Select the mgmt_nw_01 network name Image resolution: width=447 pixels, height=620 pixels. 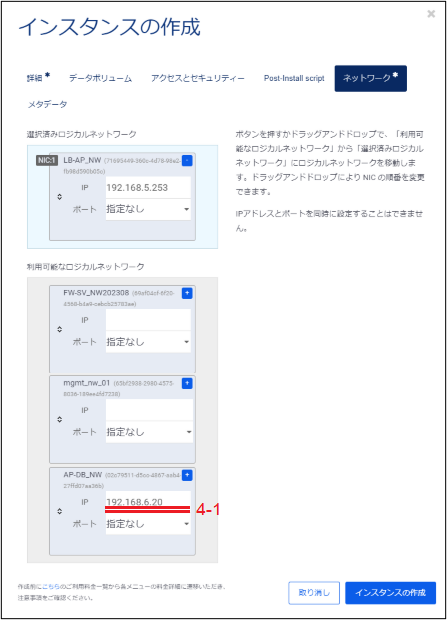[x=86, y=383]
